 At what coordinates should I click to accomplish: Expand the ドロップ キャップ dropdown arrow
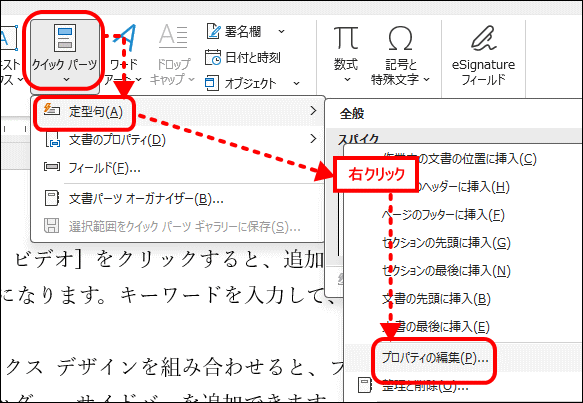[191, 79]
